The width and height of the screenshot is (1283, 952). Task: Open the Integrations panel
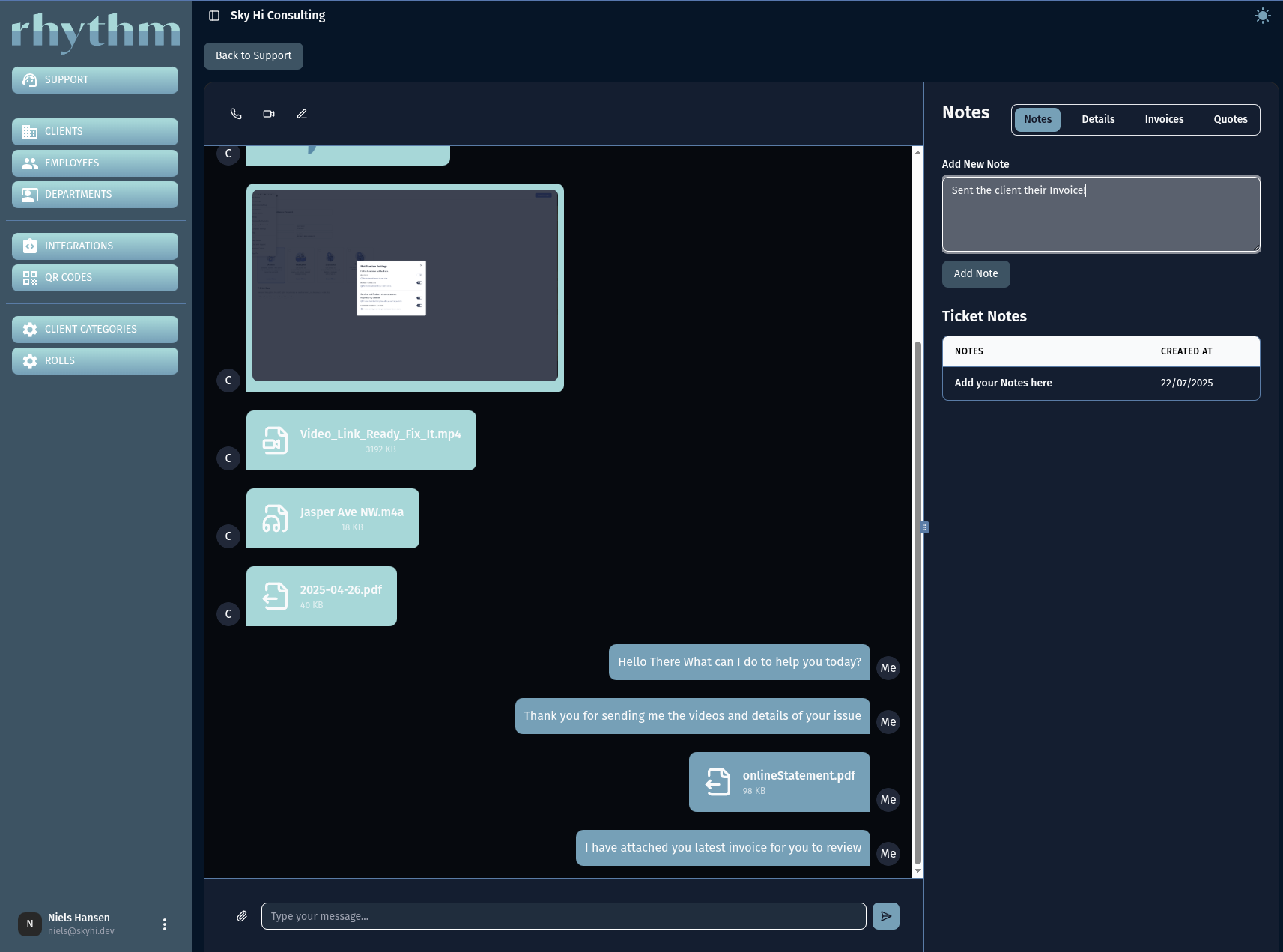pos(95,246)
